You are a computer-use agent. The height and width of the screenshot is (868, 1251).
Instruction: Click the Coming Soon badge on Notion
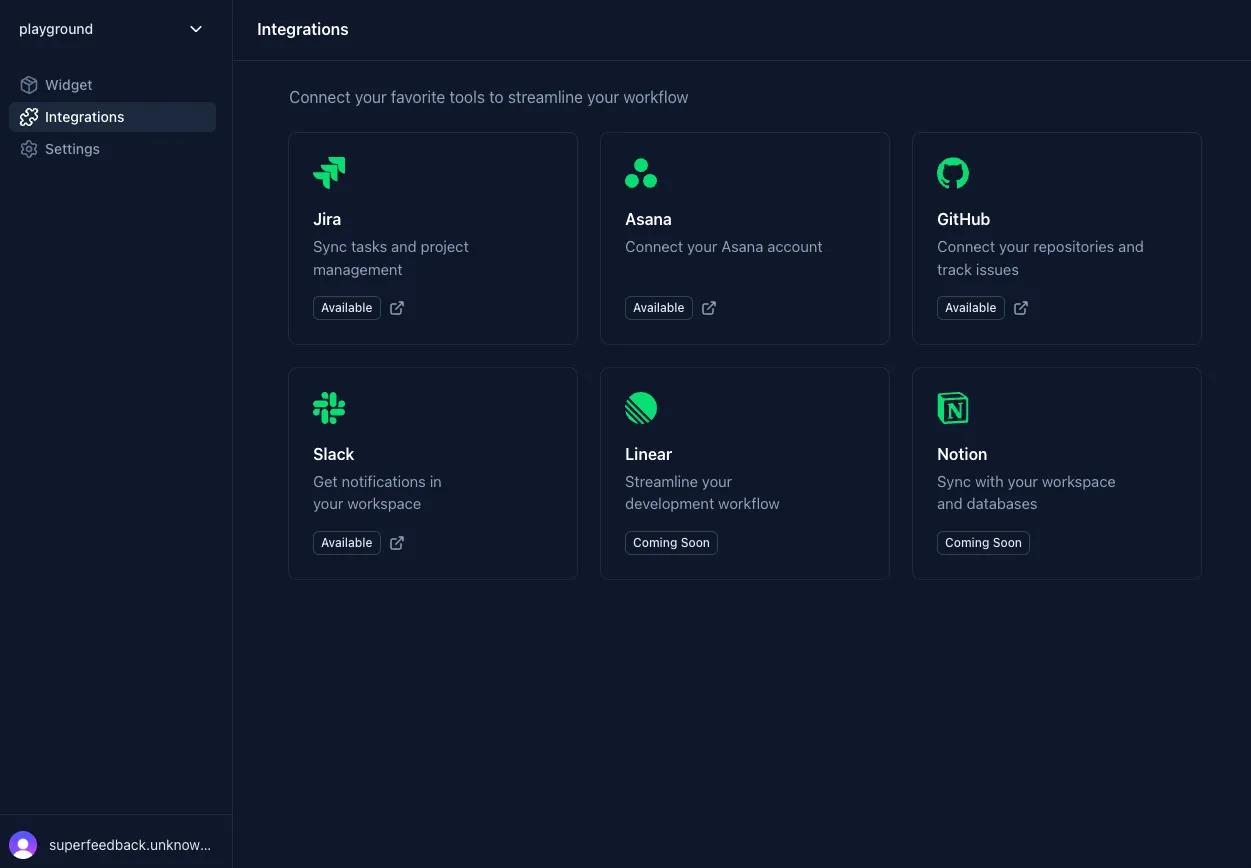[983, 543]
